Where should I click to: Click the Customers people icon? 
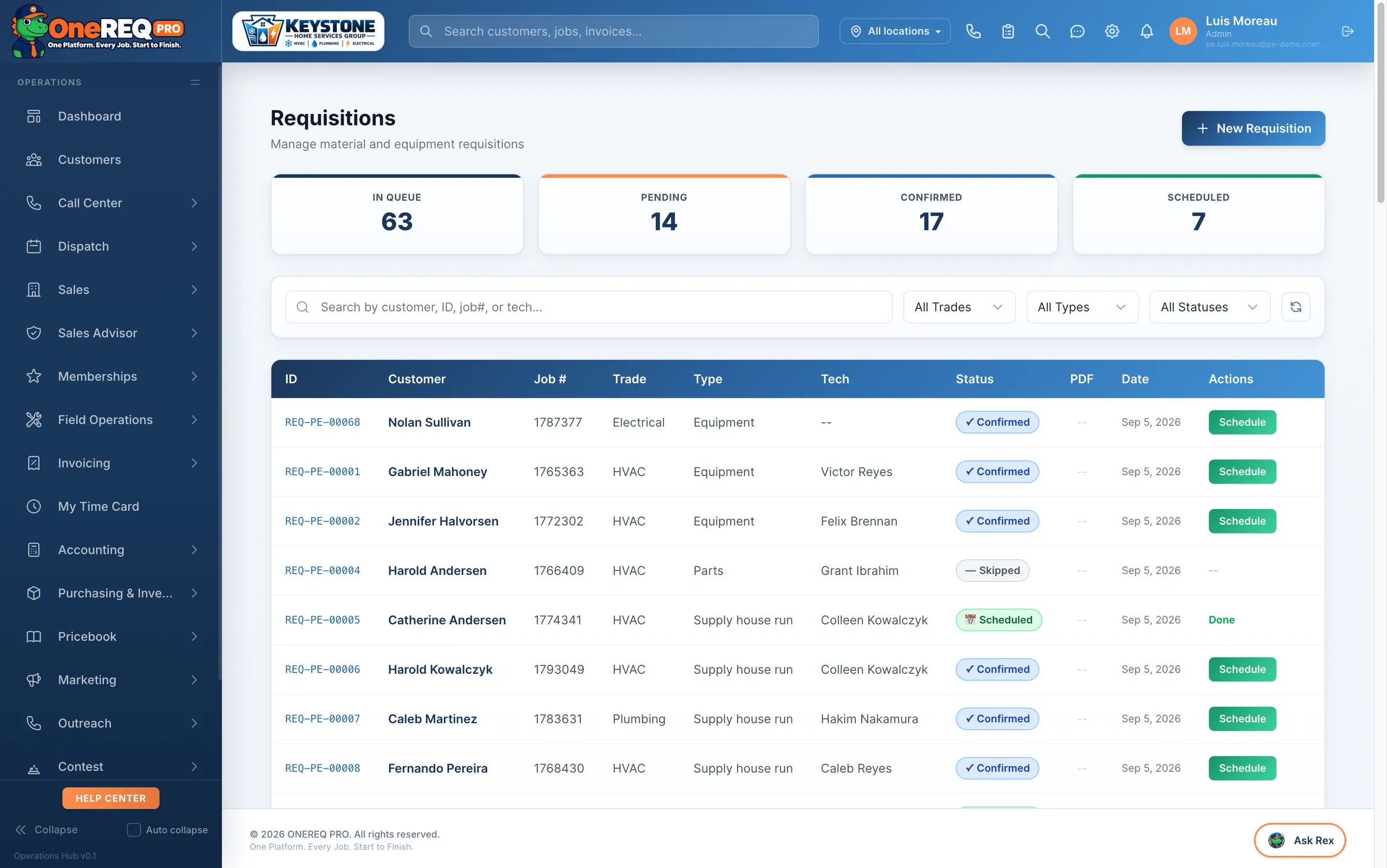pos(34,159)
